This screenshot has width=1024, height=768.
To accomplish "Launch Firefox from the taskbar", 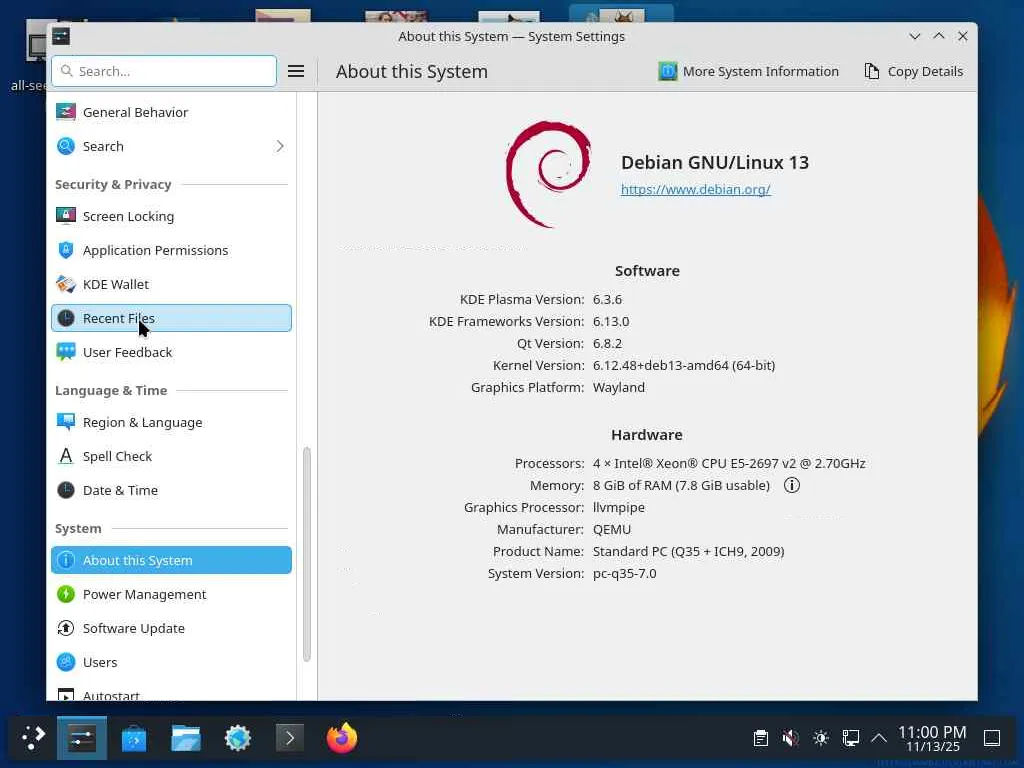I will [x=342, y=738].
